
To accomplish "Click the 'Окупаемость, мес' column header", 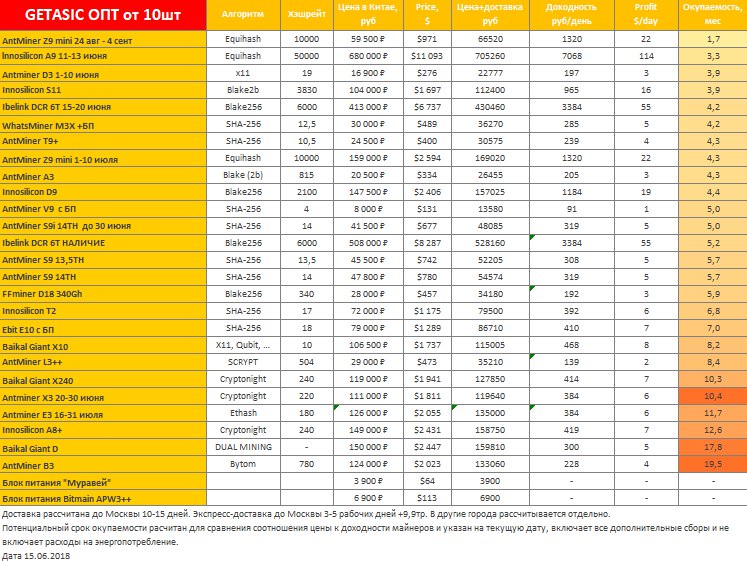I will [713, 15].
